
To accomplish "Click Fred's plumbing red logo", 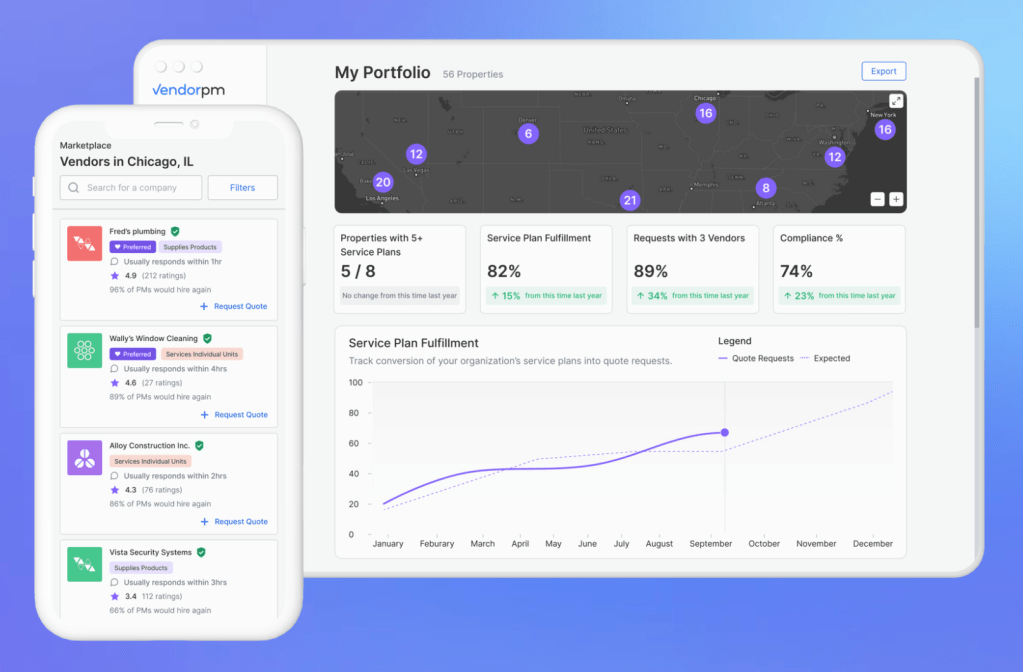I will (x=85, y=243).
